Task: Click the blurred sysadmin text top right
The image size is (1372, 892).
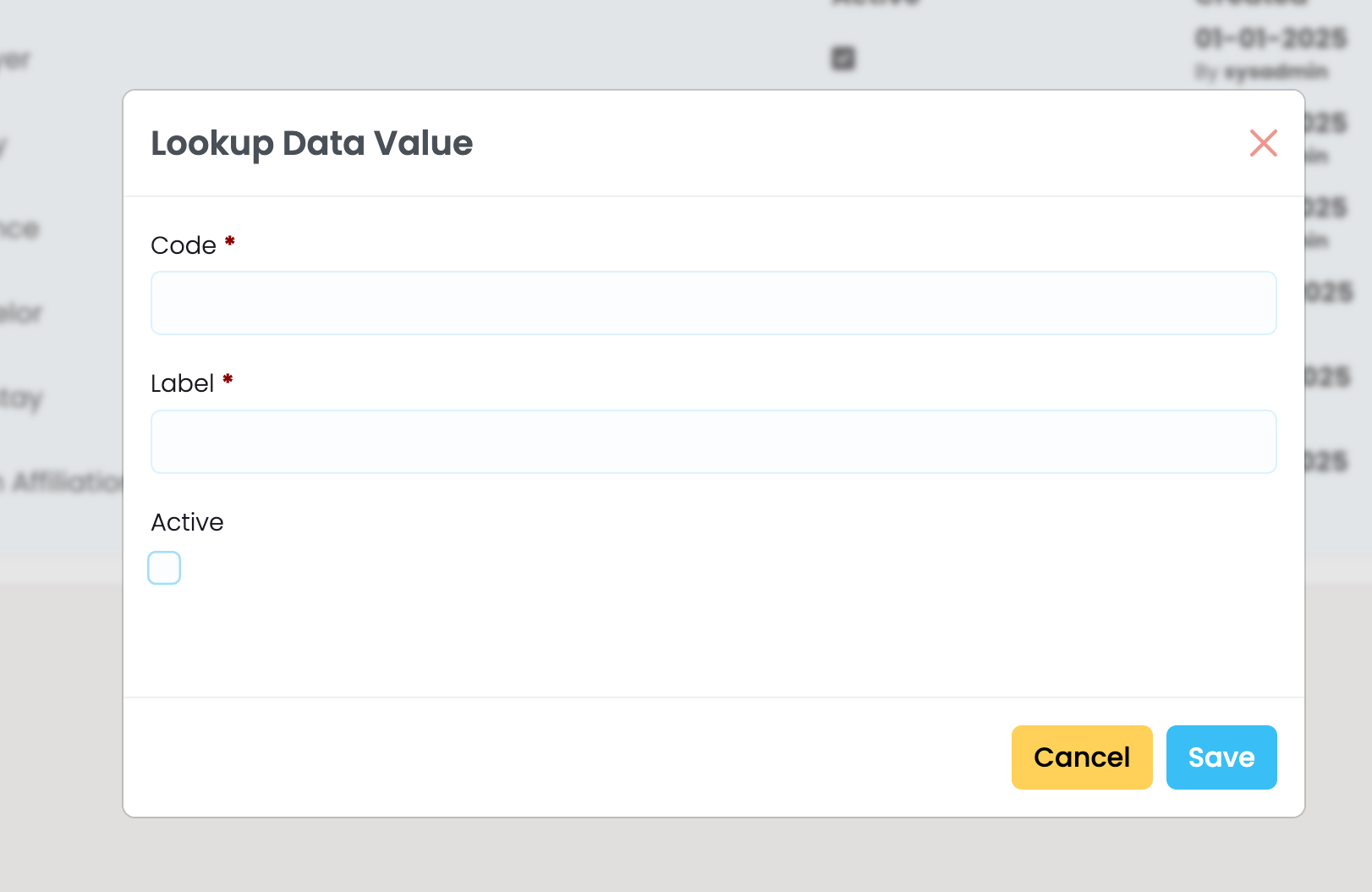Action: point(1276,73)
